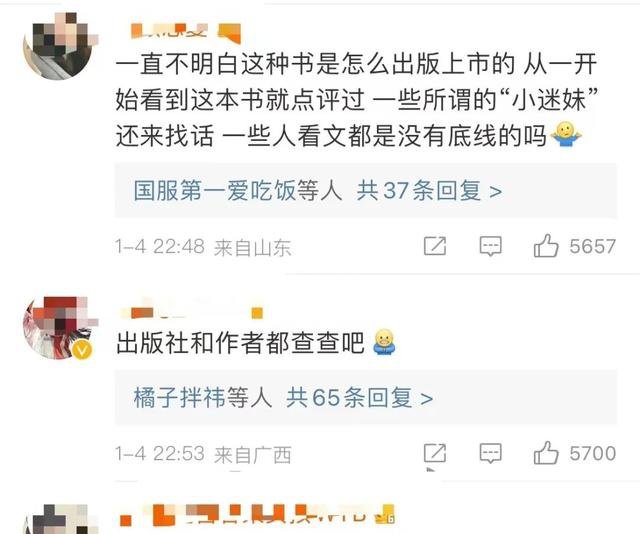
Task: View the first commenter's avatar
Action: click(x=60, y=46)
